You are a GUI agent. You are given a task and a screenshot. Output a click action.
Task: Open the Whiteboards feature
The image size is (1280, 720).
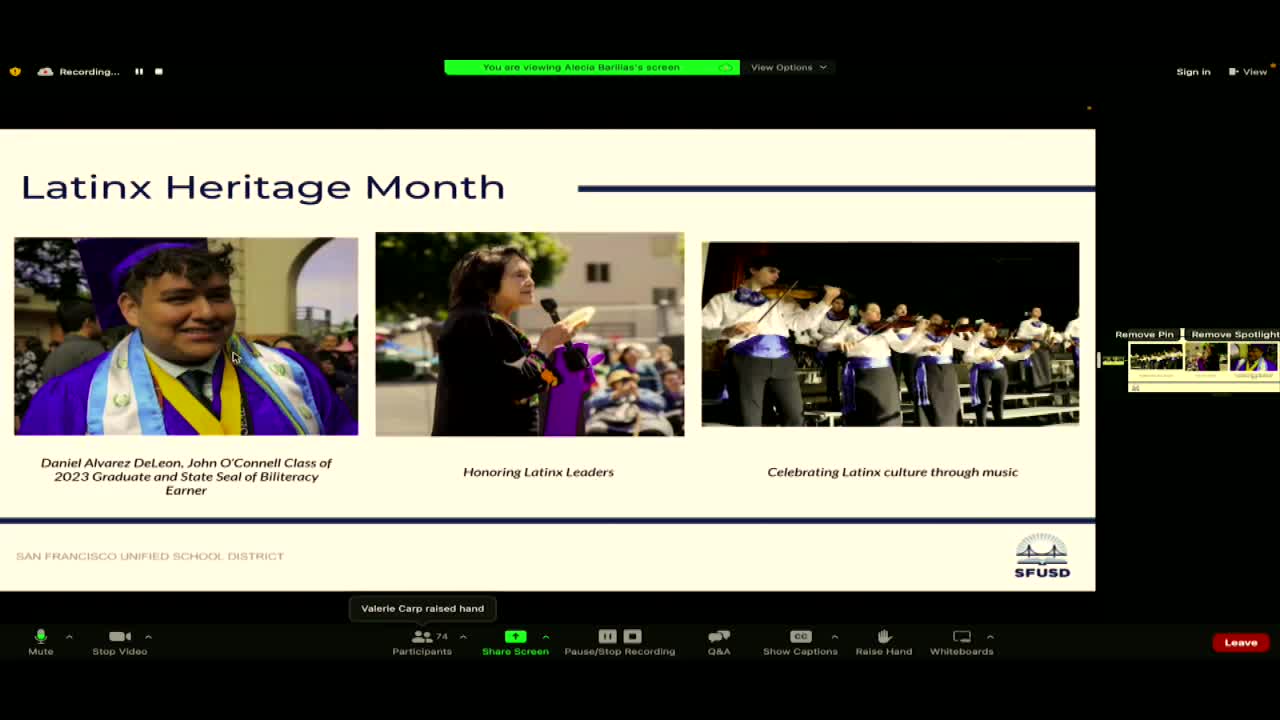click(x=960, y=643)
